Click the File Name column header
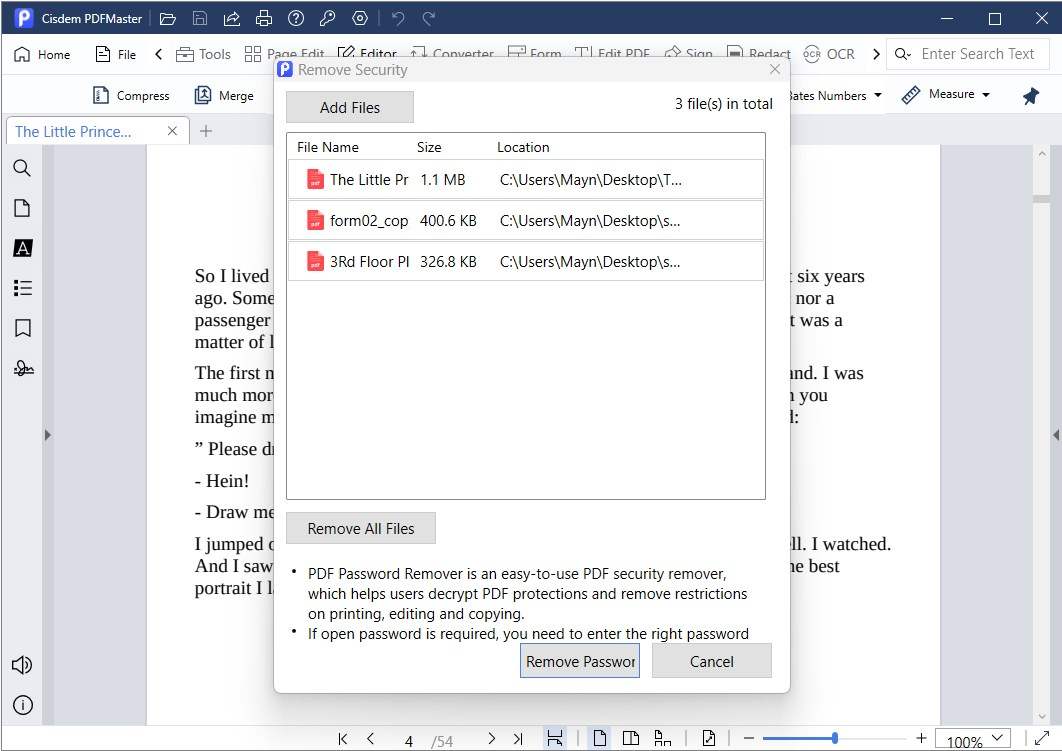 [328, 147]
